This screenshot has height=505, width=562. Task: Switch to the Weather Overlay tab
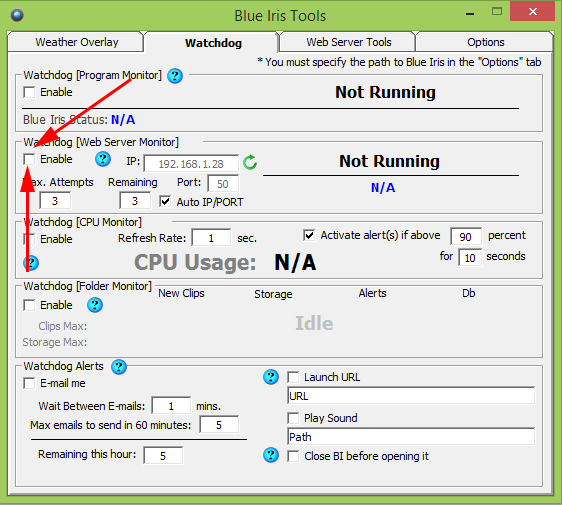click(76, 42)
